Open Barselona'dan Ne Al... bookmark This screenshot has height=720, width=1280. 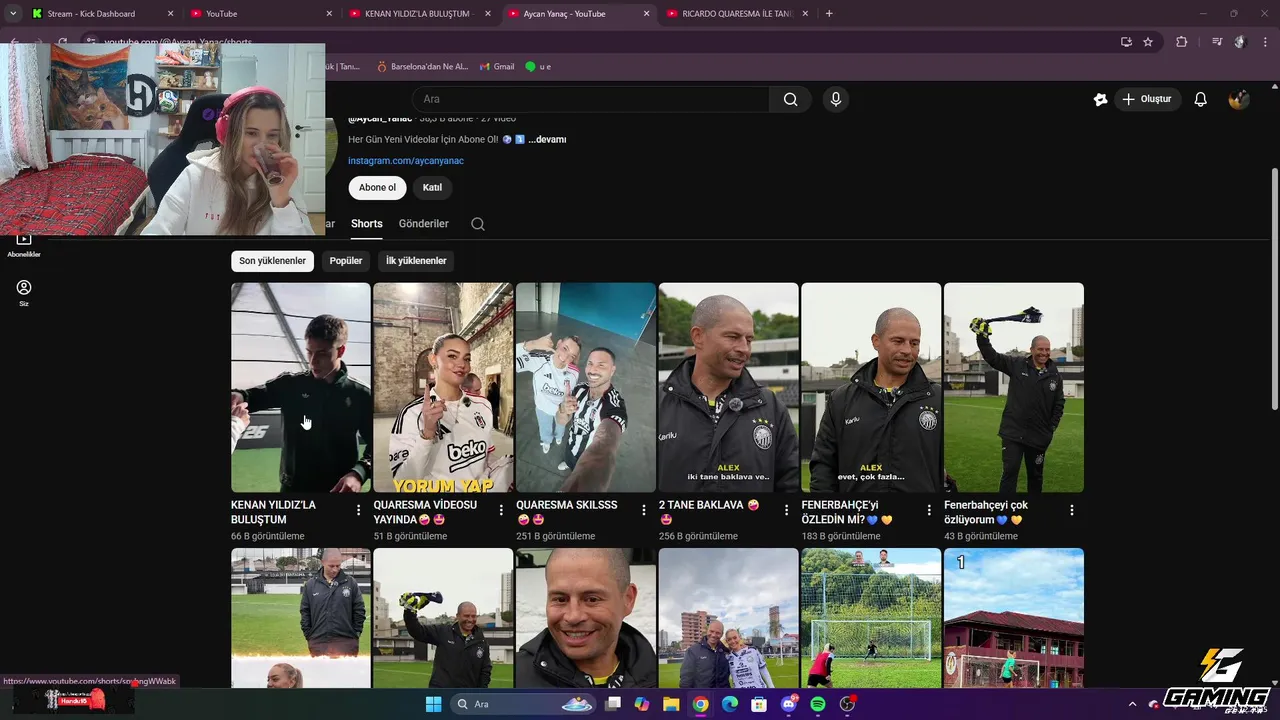pyautogui.click(x=422, y=67)
